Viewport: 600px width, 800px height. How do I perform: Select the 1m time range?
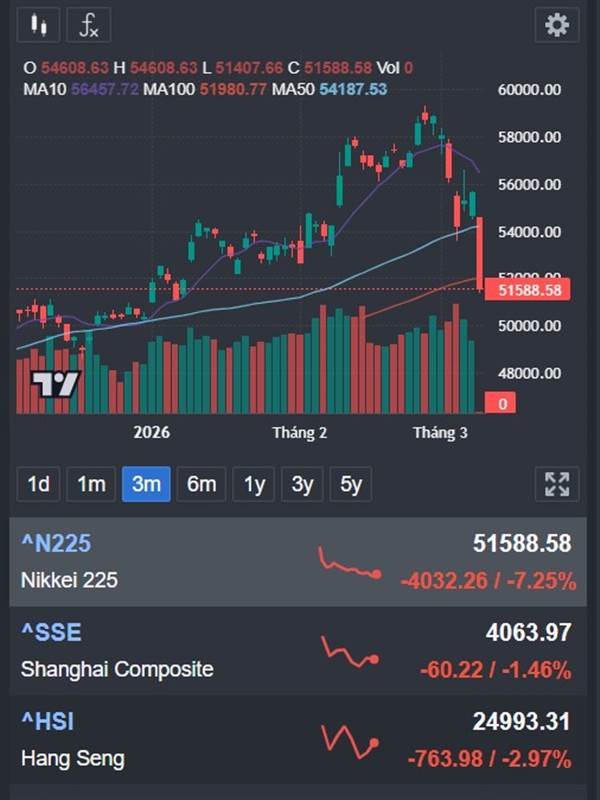pyautogui.click(x=91, y=484)
